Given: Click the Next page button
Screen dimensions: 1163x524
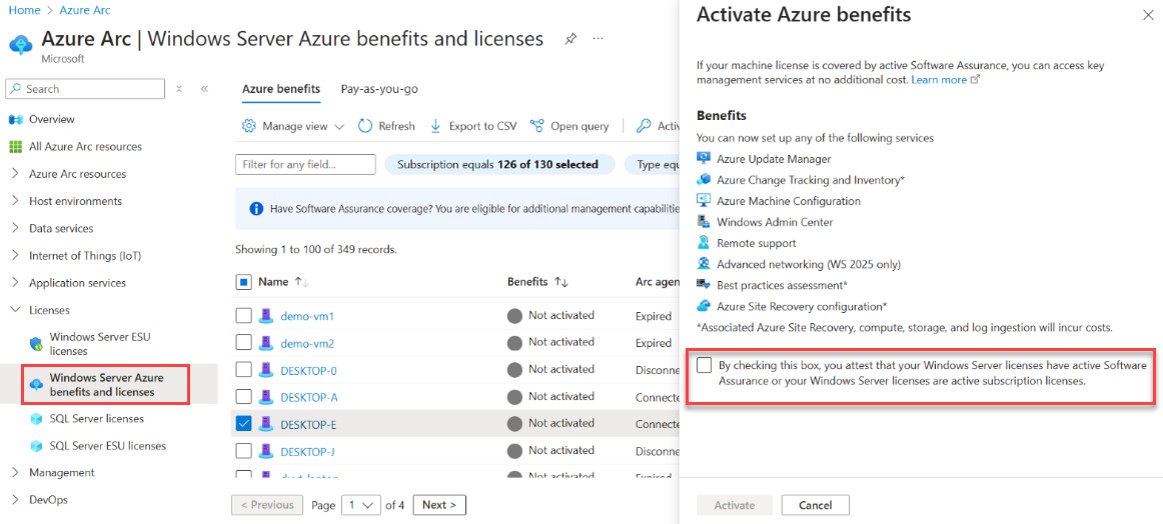Looking at the screenshot, I should [439, 505].
